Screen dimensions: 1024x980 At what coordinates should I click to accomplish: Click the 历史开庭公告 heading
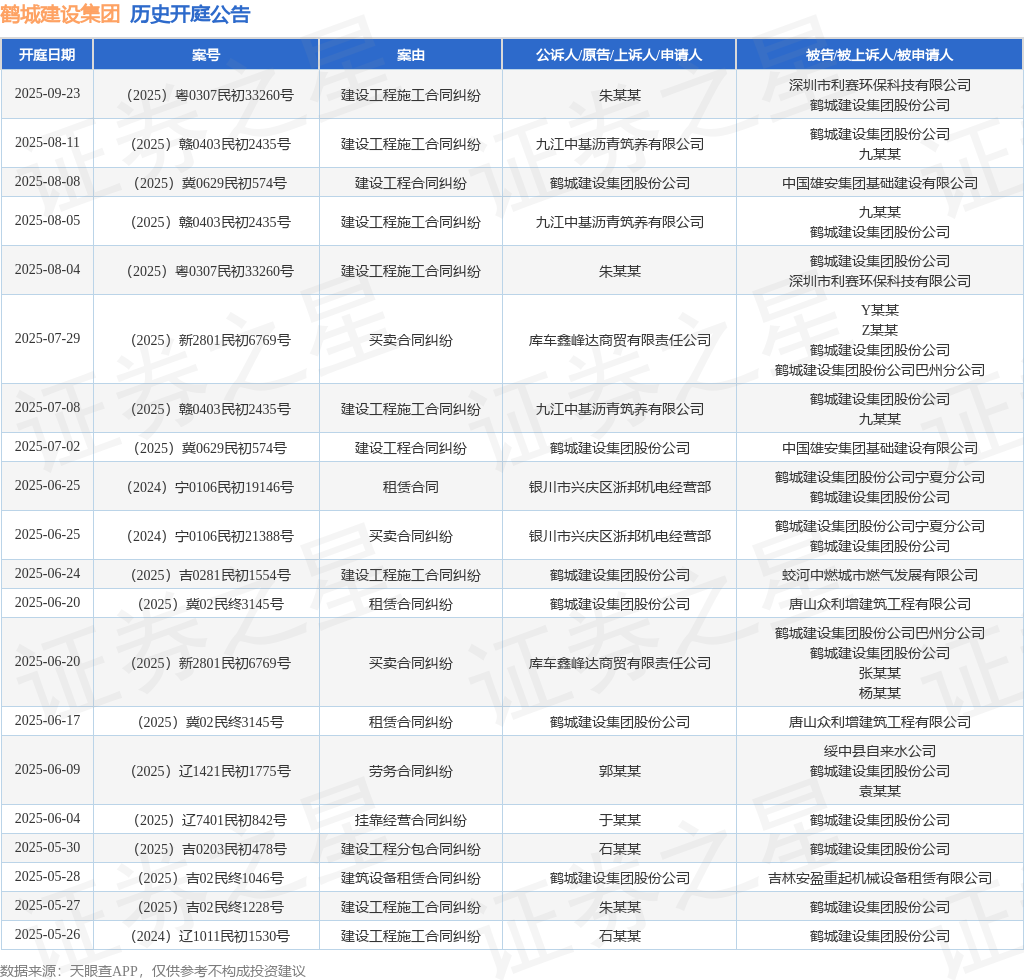[x=190, y=14]
